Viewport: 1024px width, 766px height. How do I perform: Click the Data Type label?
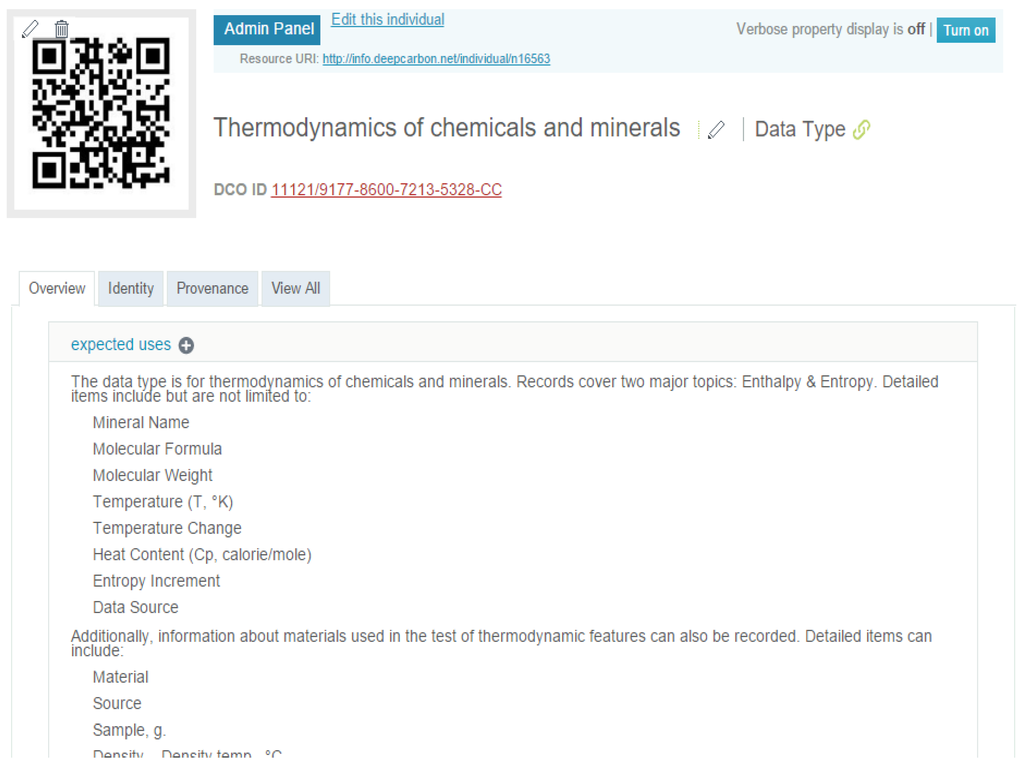point(800,130)
